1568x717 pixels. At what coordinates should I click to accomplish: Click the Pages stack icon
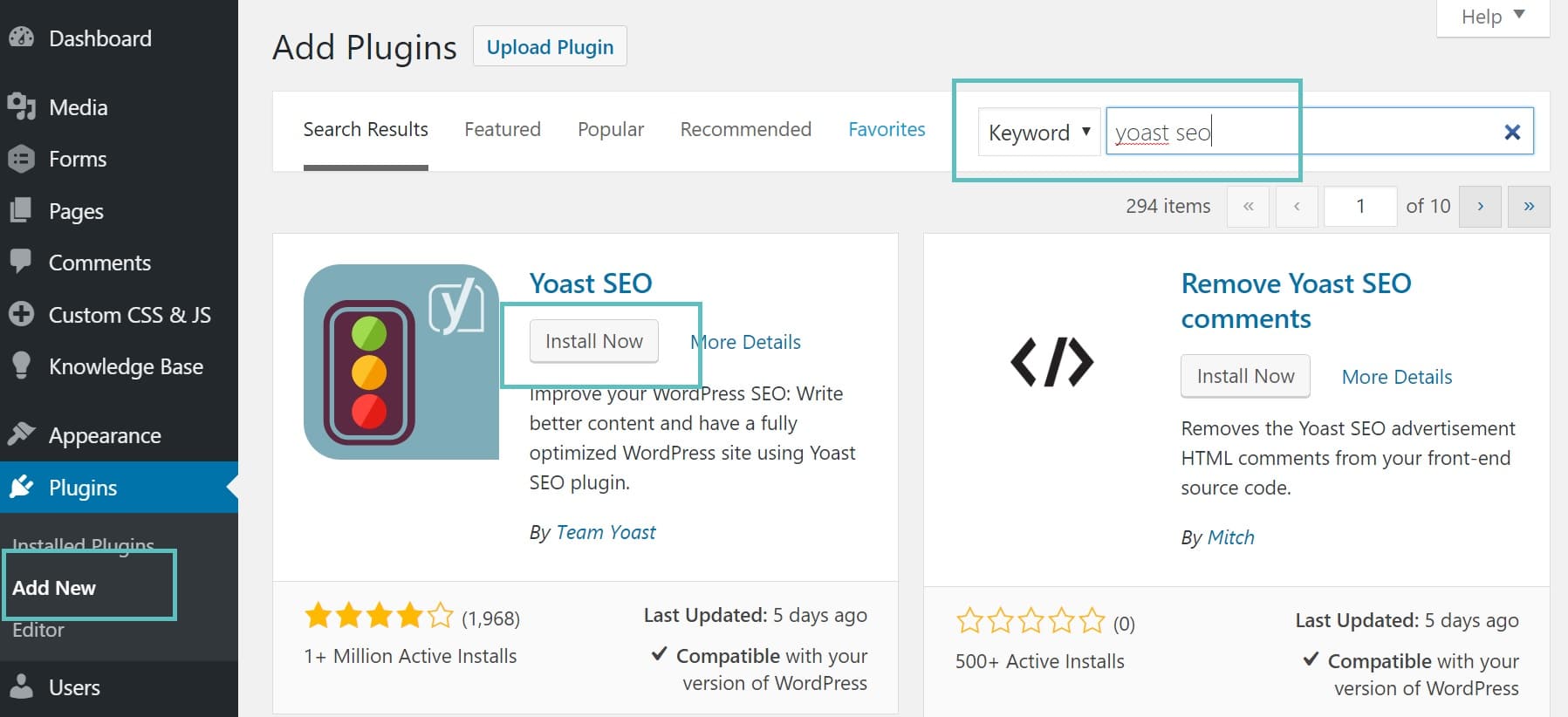click(x=21, y=210)
